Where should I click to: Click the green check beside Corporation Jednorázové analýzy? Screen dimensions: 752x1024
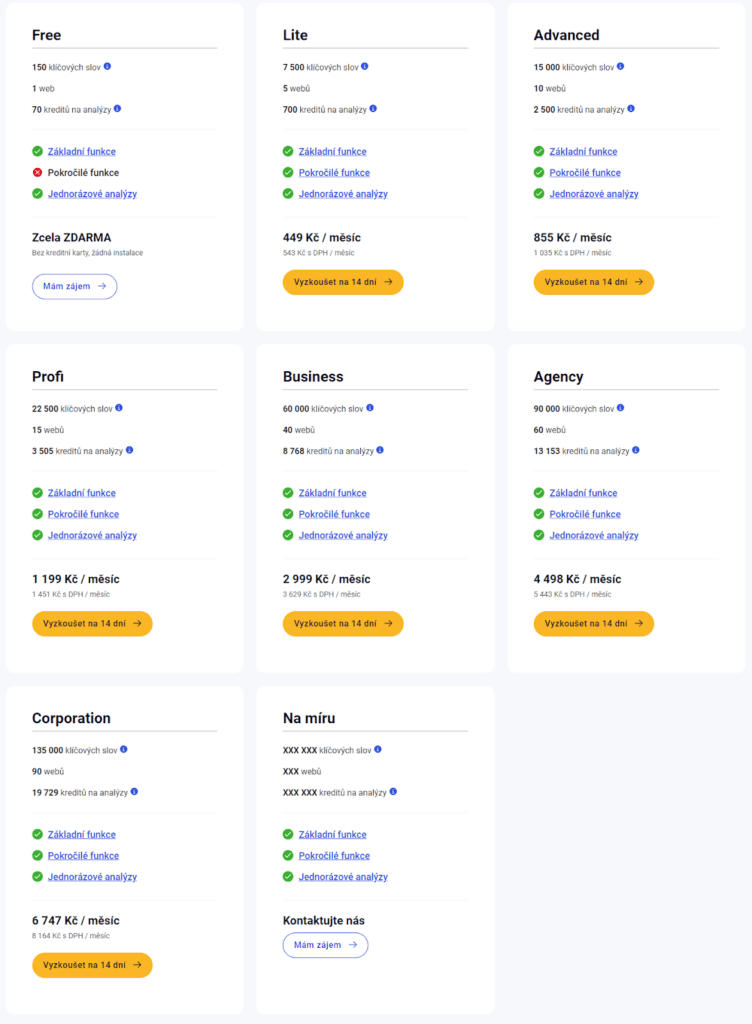pos(36,876)
